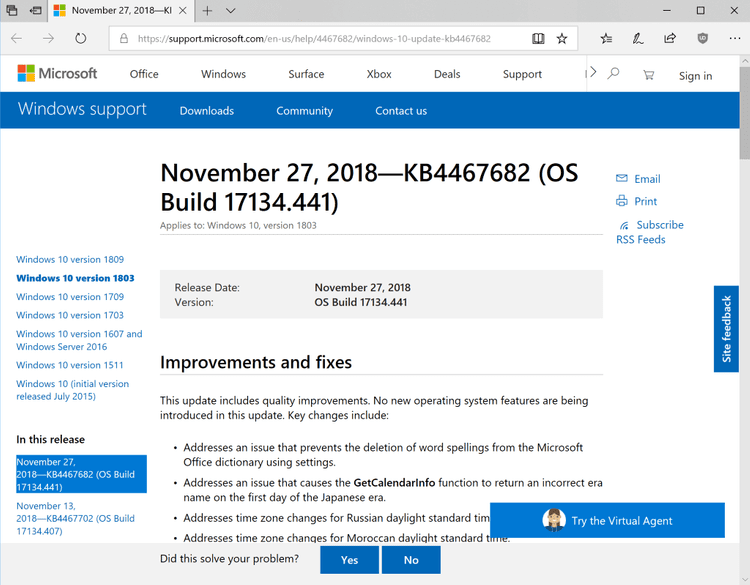This screenshot has height=585, width=750.
Task: Open the Office menu item
Action: click(x=144, y=74)
